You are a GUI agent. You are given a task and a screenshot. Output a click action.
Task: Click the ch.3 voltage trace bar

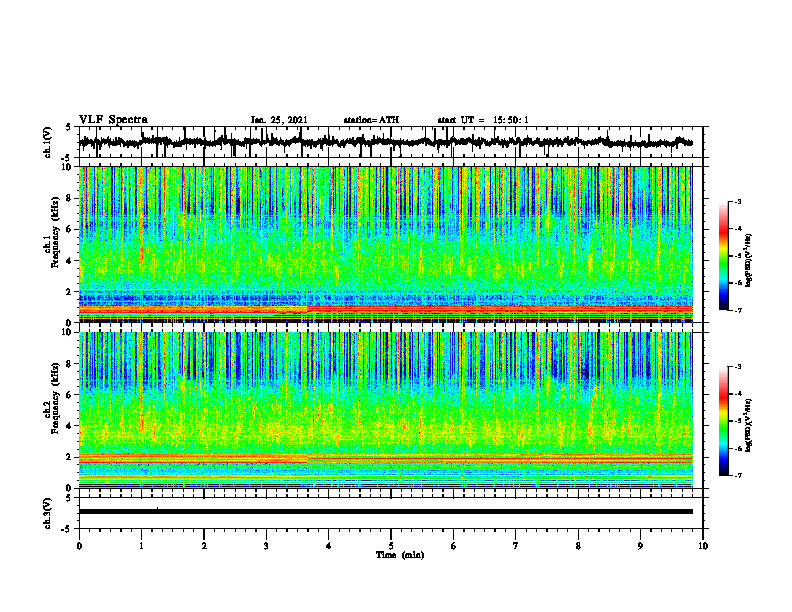point(385,512)
